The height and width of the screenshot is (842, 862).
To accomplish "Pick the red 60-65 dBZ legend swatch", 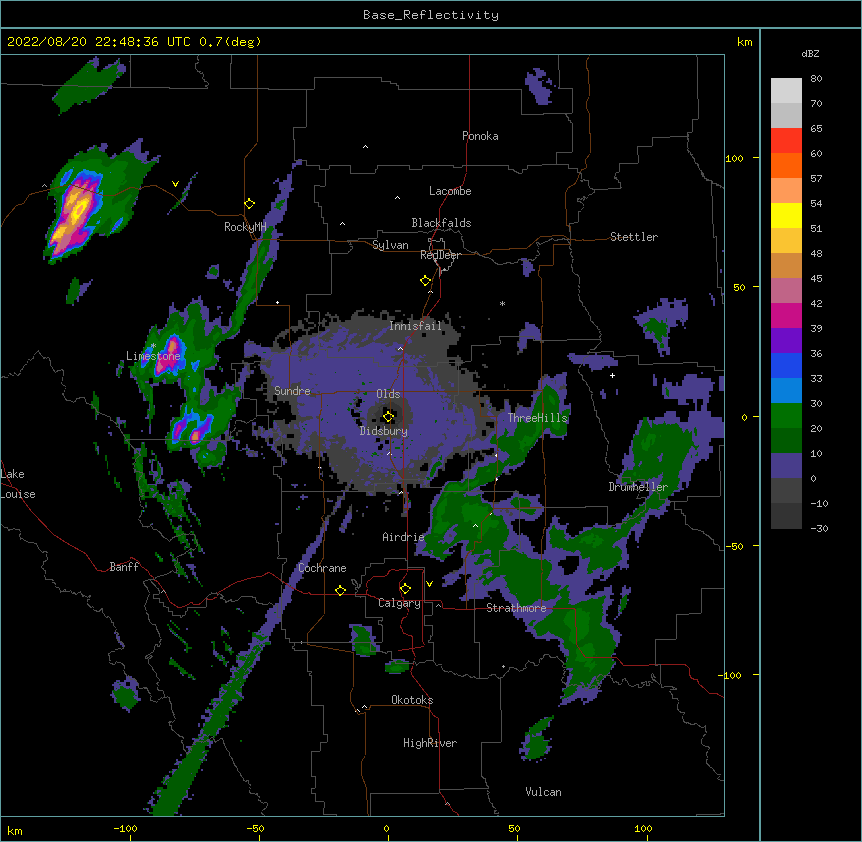I will coord(786,140).
